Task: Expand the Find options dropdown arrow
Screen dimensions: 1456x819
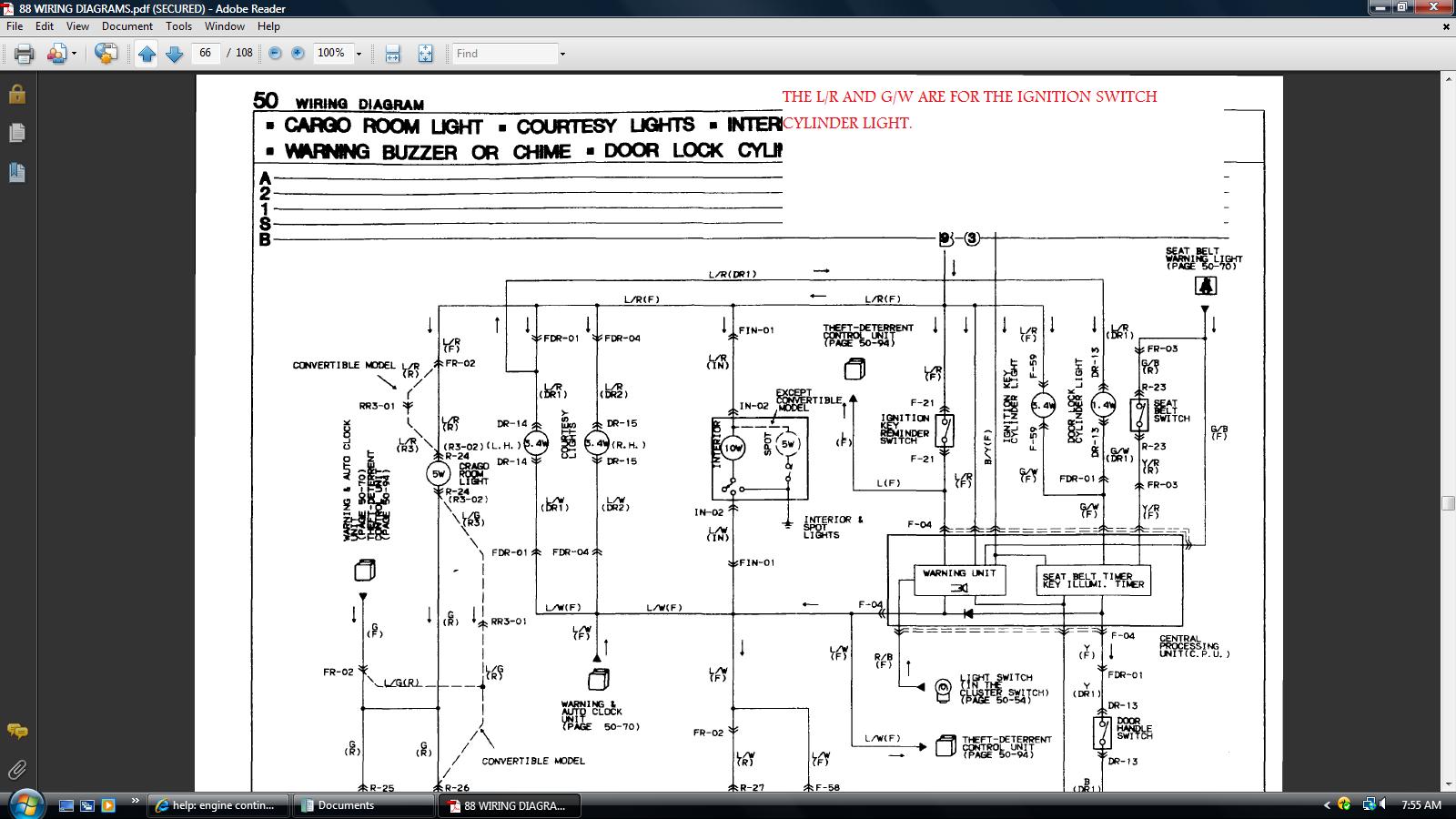Action: click(x=562, y=54)
